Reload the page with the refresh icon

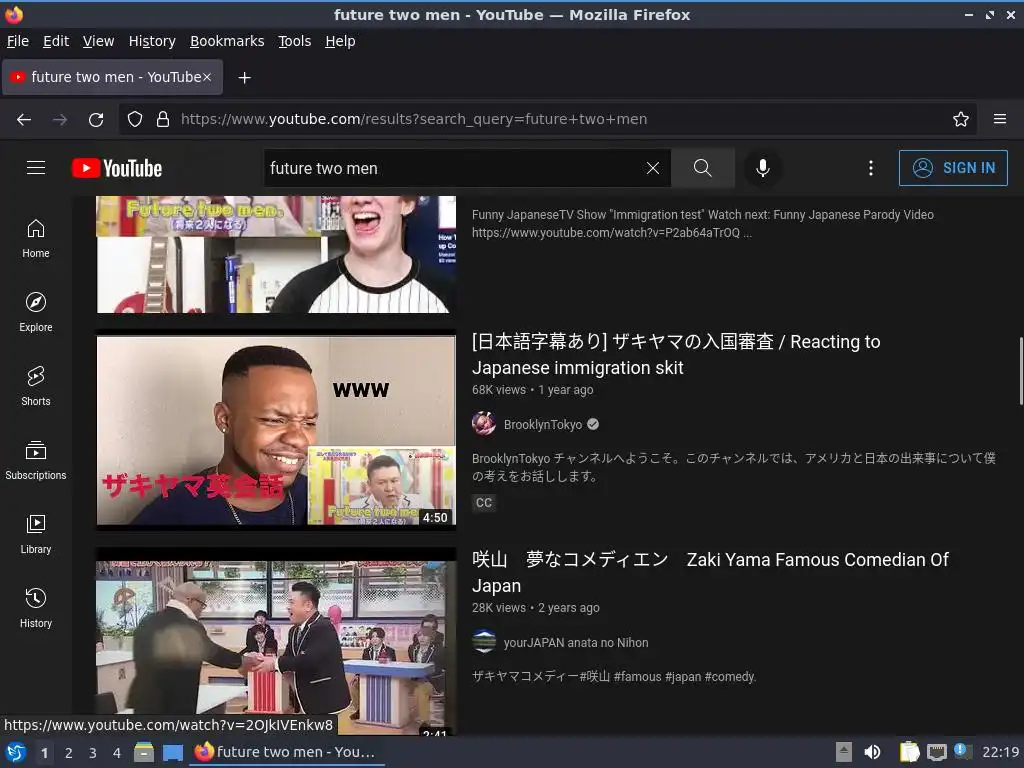tap(96, 120)
